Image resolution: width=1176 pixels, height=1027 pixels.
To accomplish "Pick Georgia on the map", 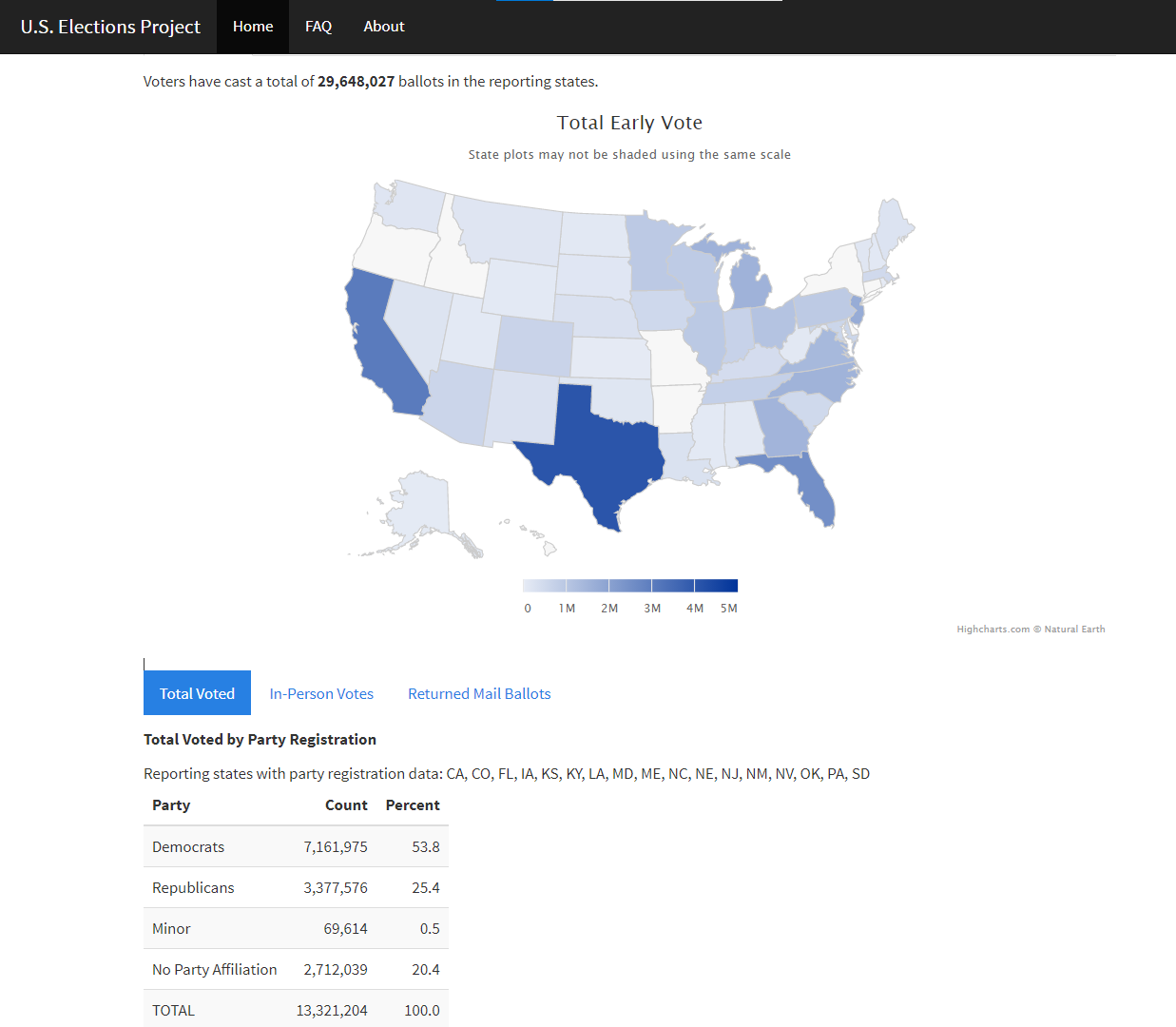I will (x=782, y=428).
